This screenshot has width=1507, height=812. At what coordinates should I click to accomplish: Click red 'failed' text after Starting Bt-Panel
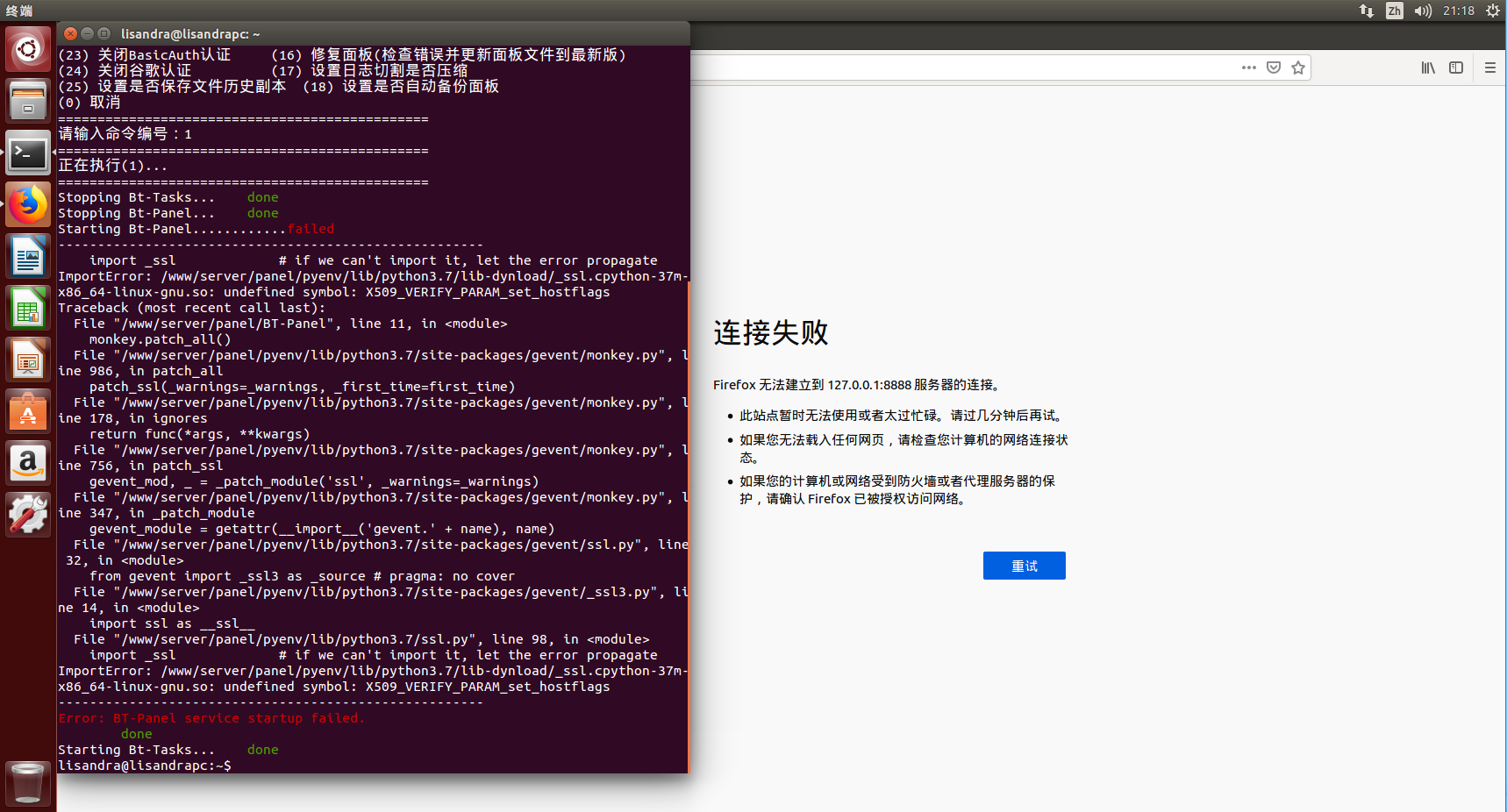coord(311,229)
